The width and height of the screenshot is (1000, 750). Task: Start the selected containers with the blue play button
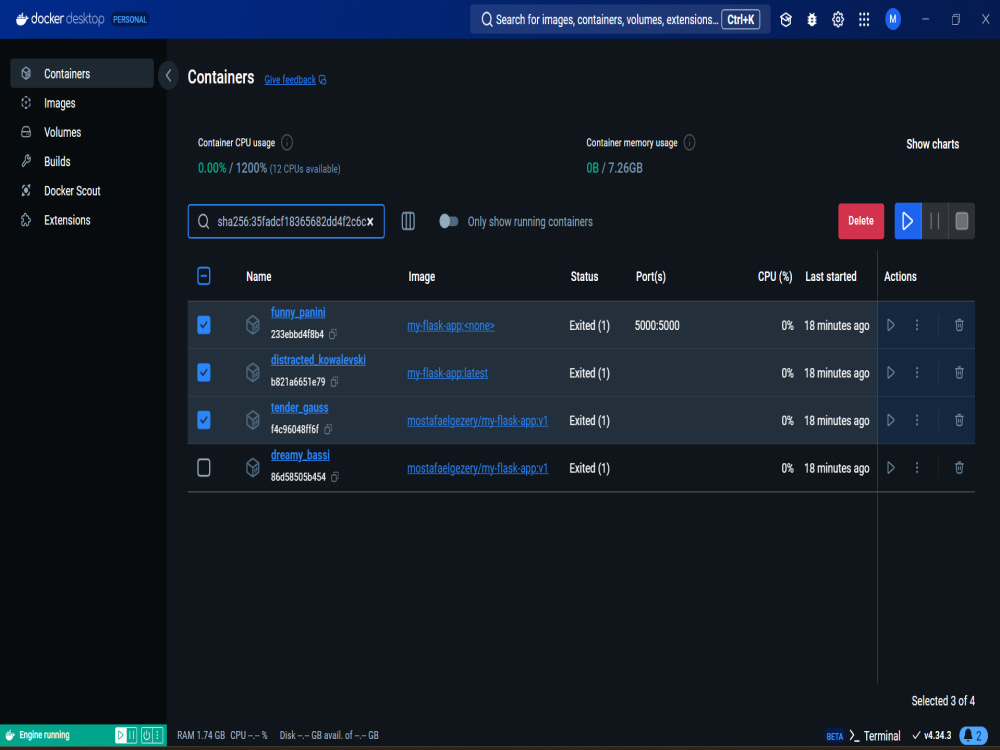908,221
